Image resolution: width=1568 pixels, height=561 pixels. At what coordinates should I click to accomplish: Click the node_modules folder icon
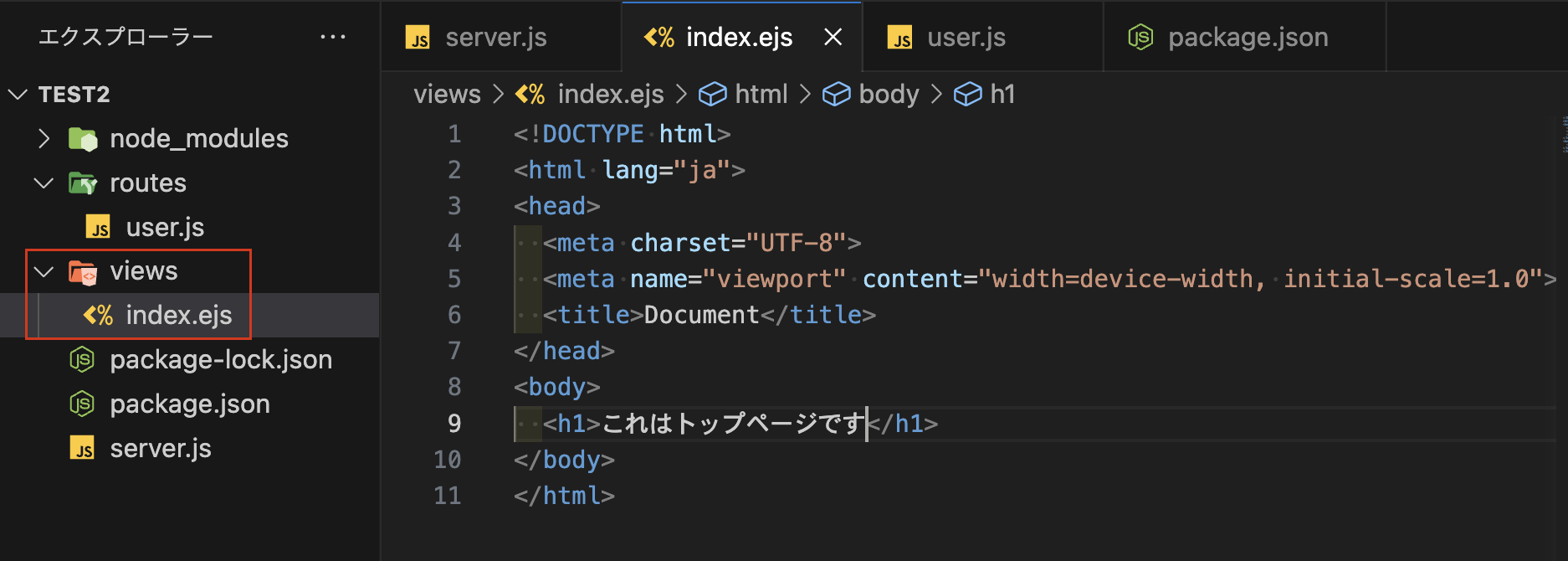83,139
